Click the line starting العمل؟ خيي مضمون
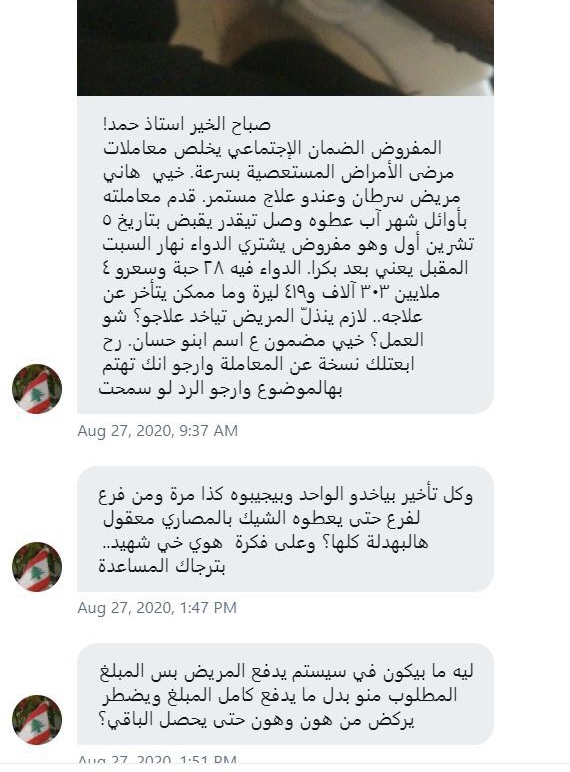The width and height of the screenshot is (570, 772). pyautogui.click(x=263, y=341)
